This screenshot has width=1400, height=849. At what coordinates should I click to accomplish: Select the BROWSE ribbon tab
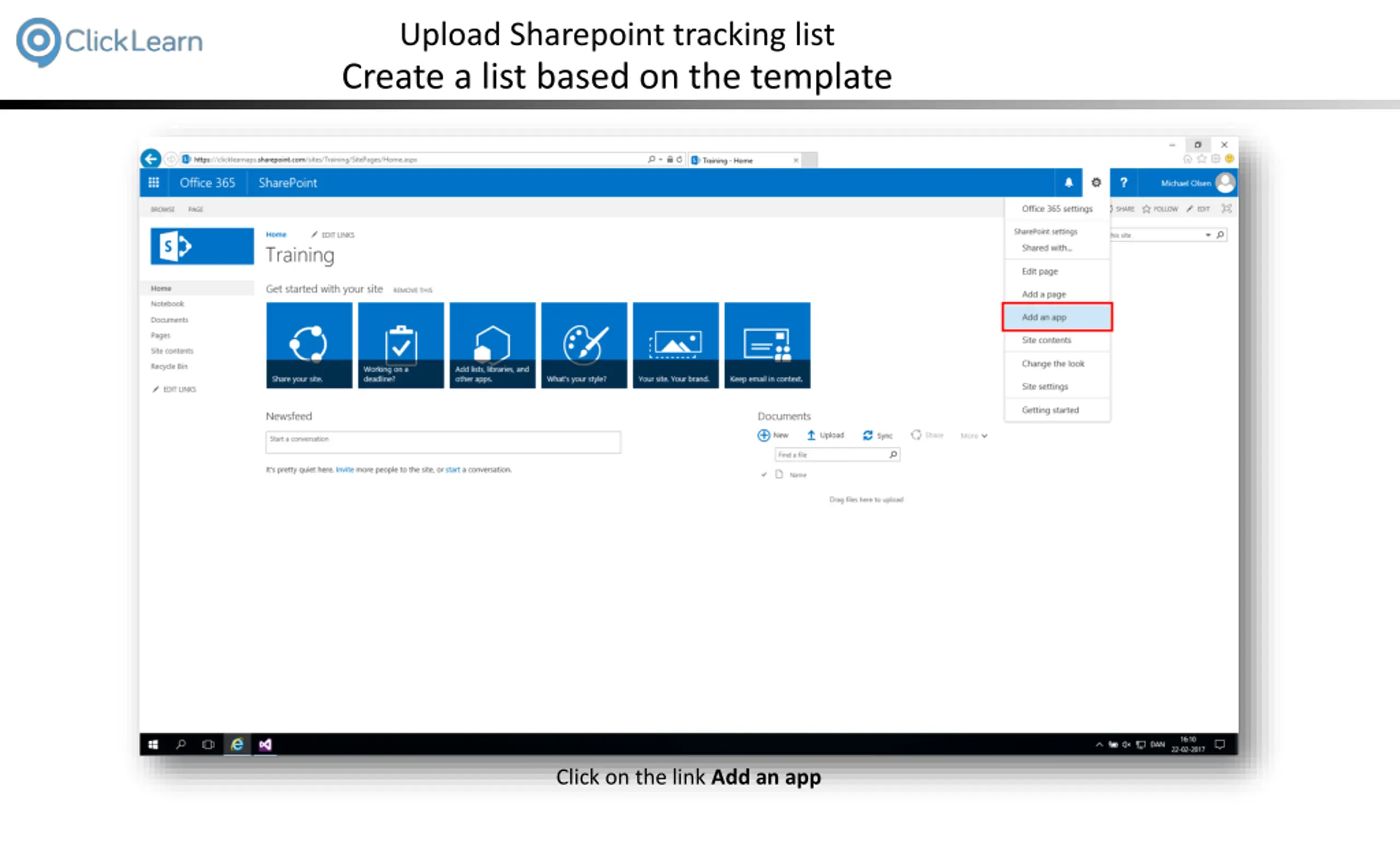162,209
